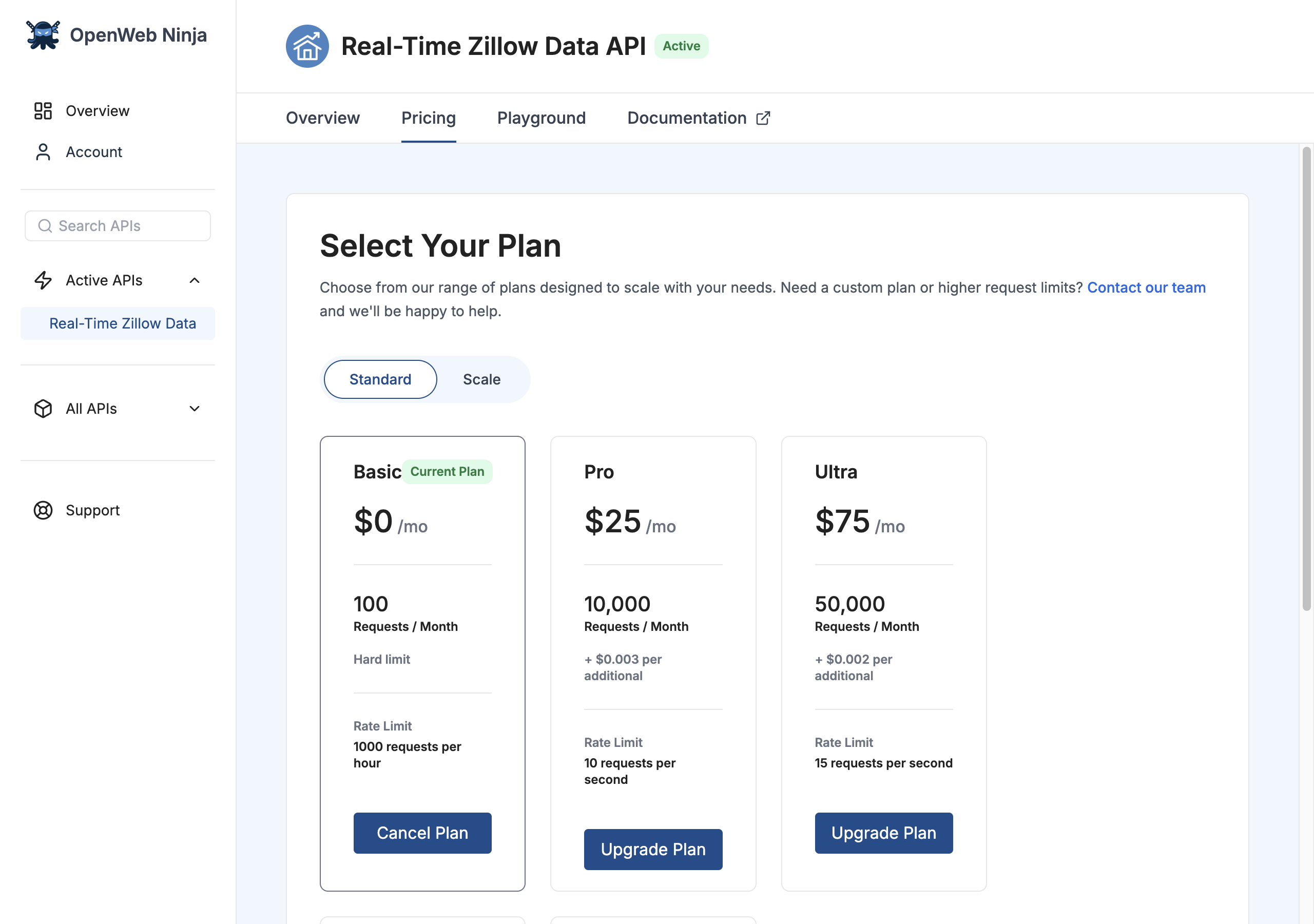Click the OpenWeb Ninja brand name
This screenshot has width=1314, height=924.
click(139, 35)
